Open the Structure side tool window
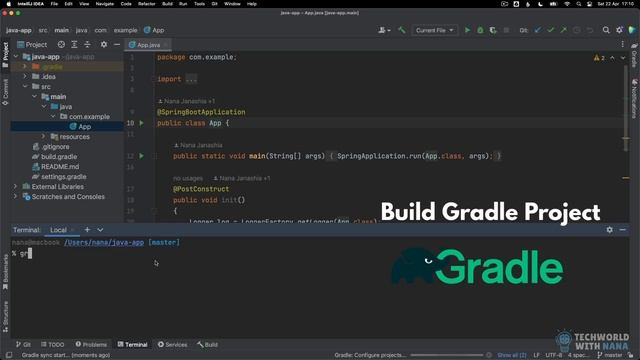The height and width of the screenshot is (360, 640). coord(5,317)
